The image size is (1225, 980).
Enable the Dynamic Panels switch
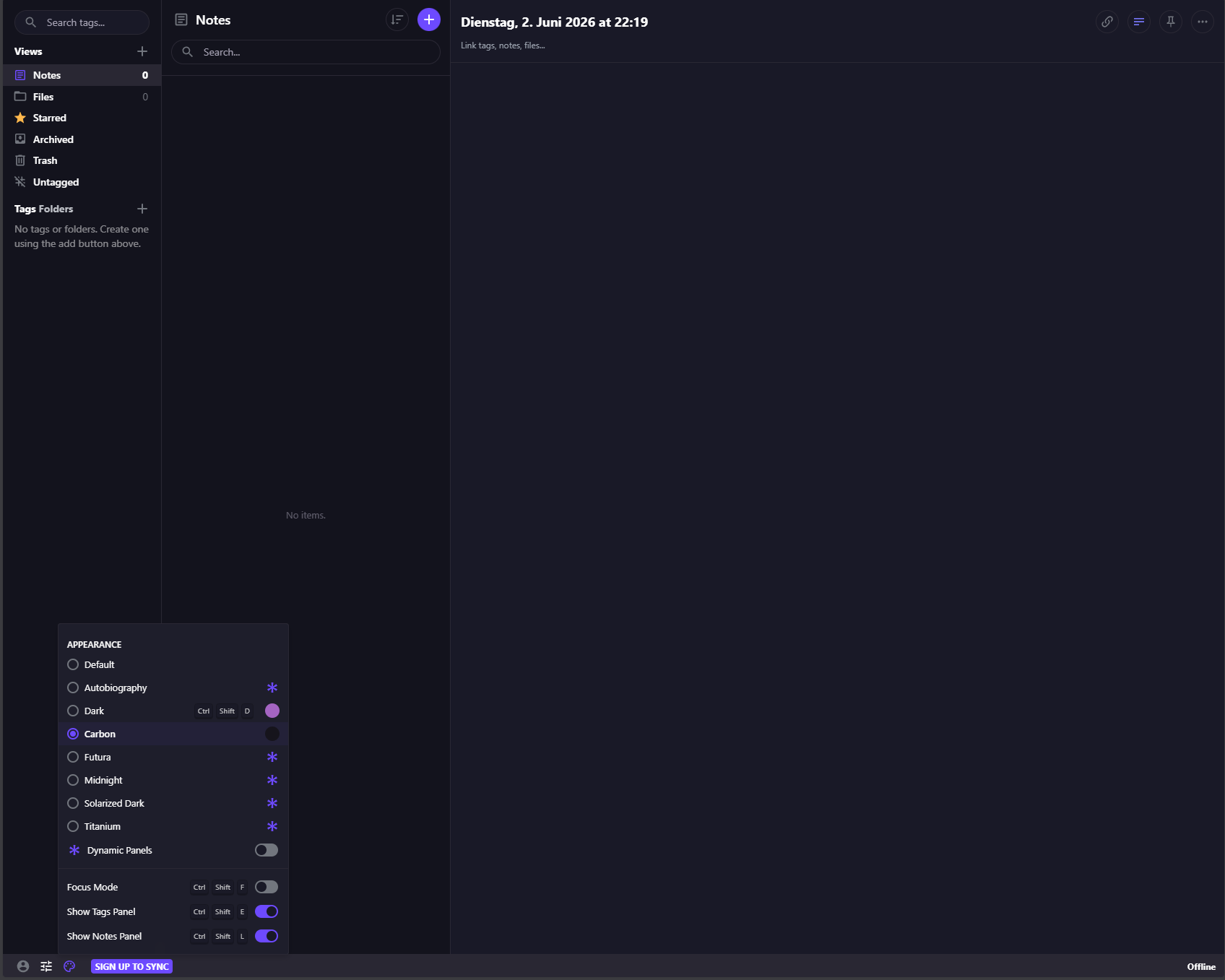267,850
